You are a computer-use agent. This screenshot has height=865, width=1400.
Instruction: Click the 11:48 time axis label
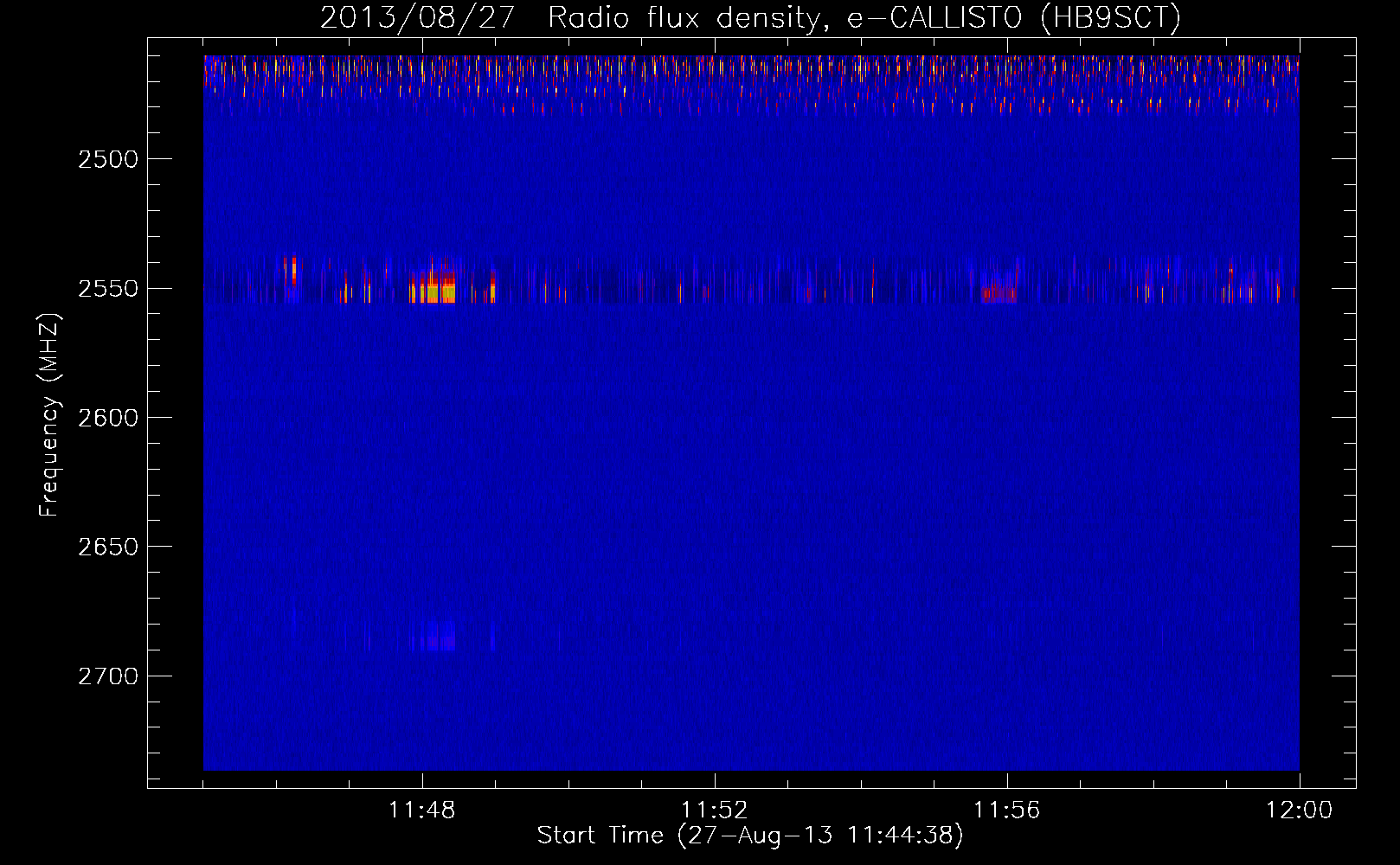click(x=422, y=811)
